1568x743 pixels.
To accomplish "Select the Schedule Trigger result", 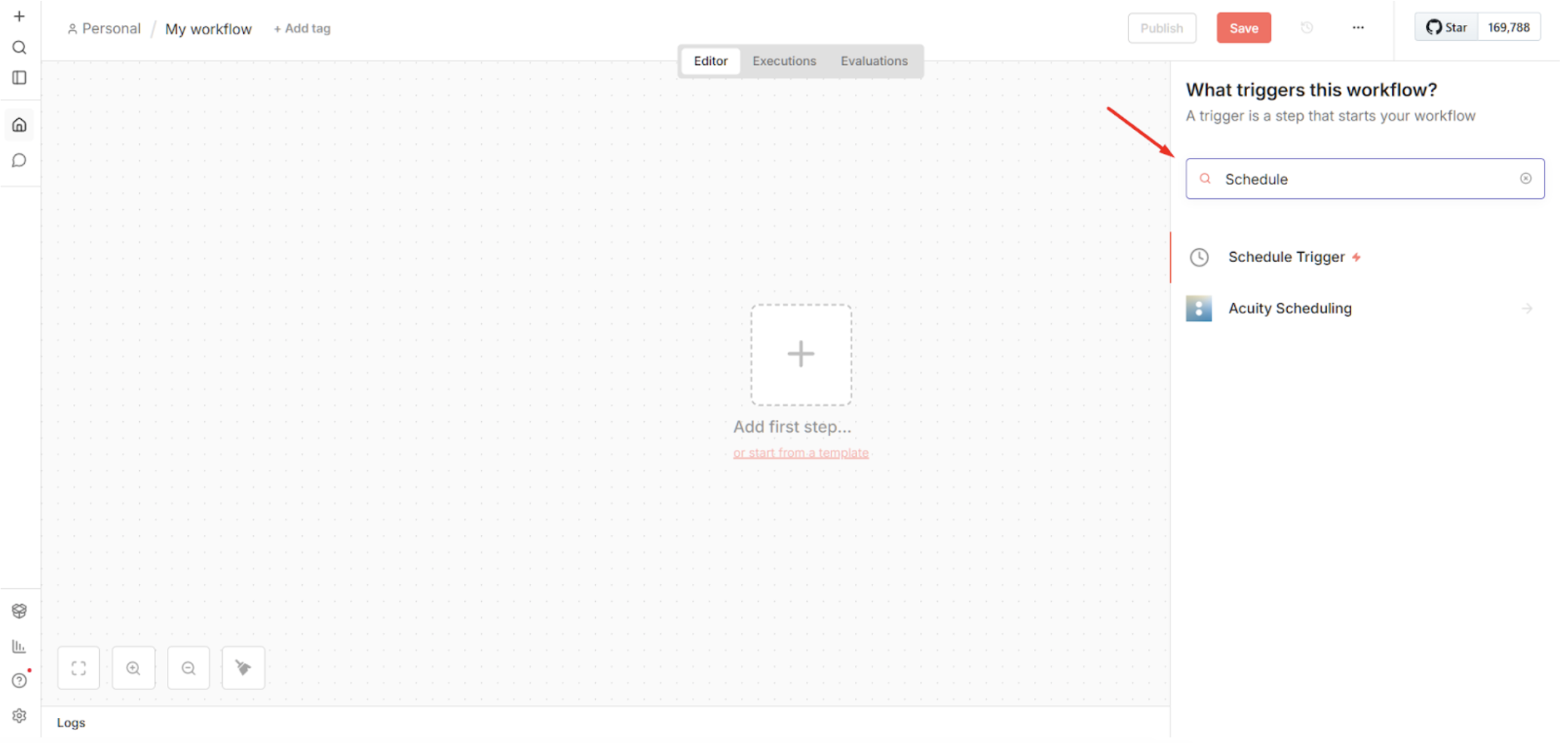I will [x=1364, y=257].
